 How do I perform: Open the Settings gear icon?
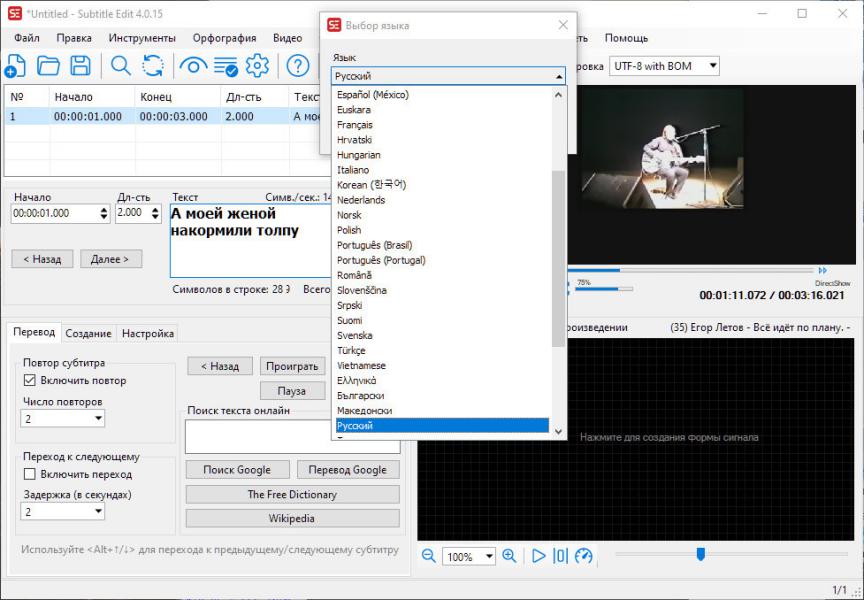(257, 66)
